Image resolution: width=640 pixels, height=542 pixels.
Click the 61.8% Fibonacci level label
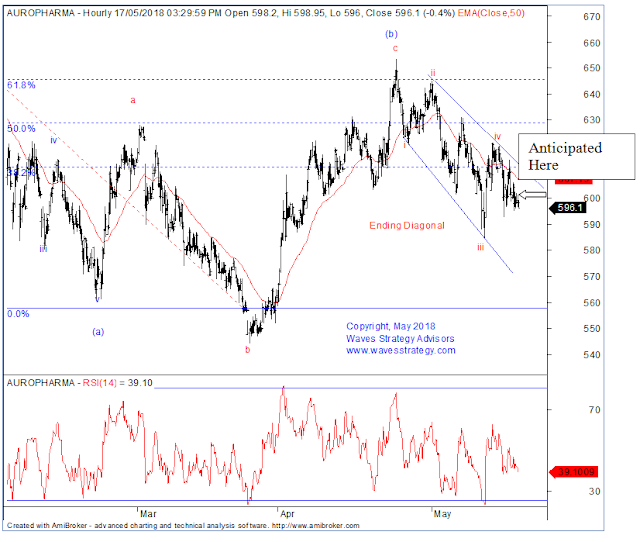tap(21, 85)
